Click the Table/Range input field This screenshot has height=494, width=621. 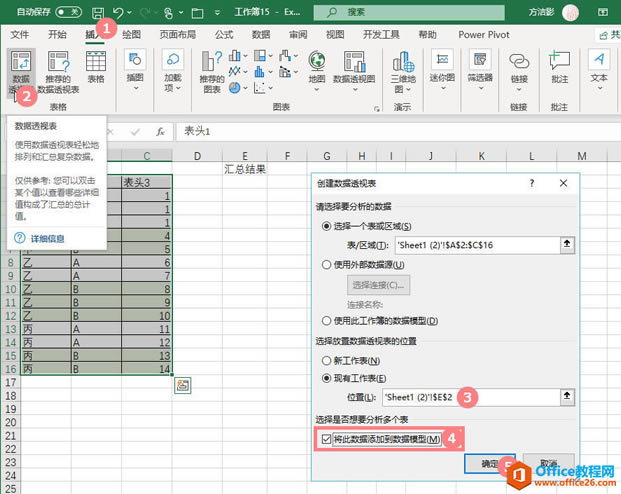point(477,245)
